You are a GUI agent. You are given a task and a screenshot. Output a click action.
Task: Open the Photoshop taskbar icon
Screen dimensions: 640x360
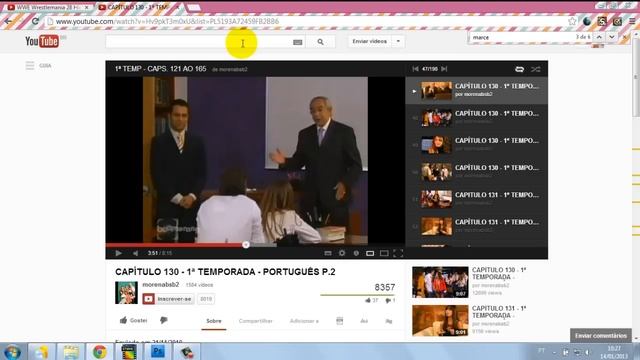tap(158, 352)
